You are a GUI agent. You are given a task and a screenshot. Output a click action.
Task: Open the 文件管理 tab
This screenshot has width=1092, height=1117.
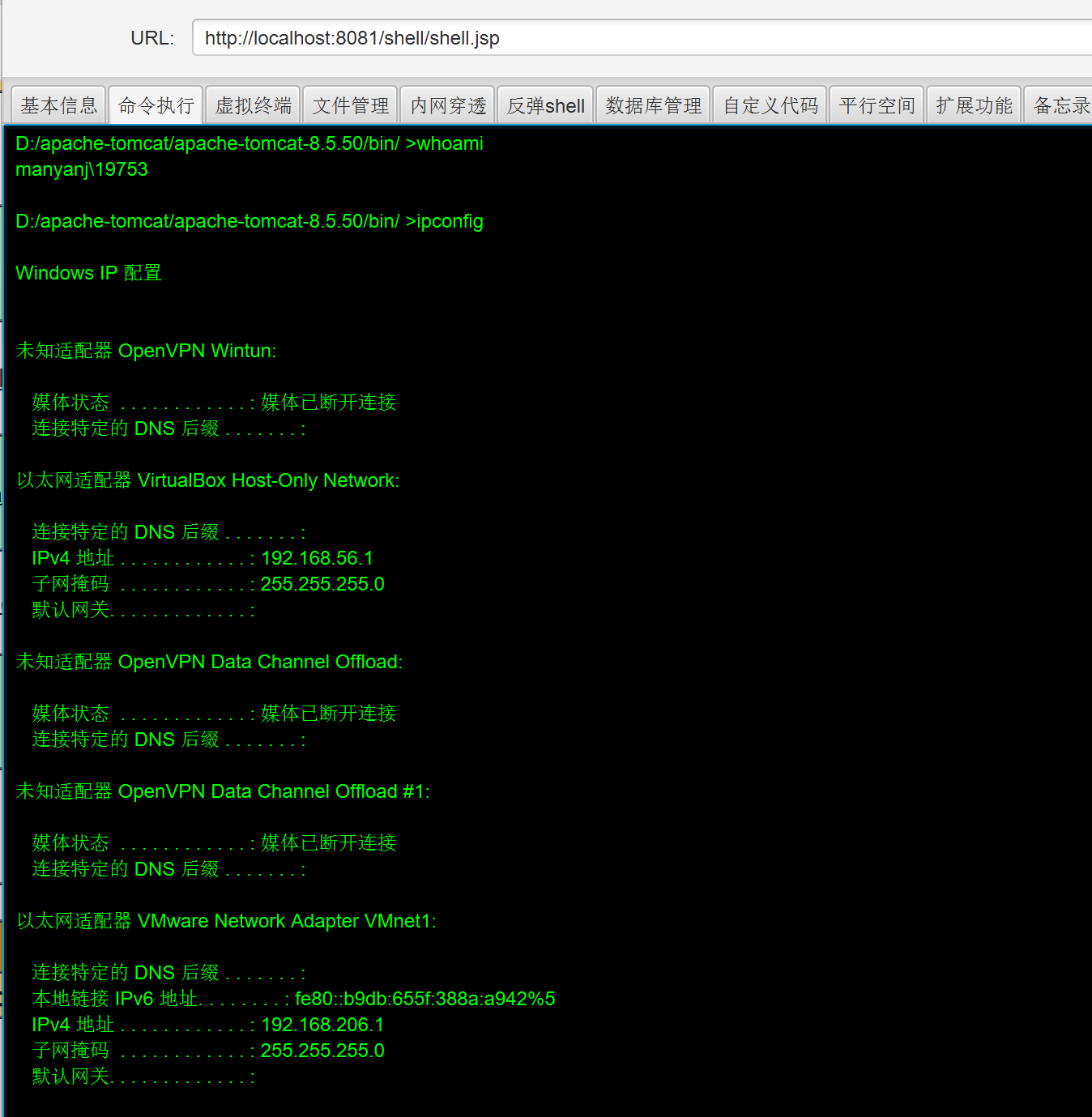(350, 105)
